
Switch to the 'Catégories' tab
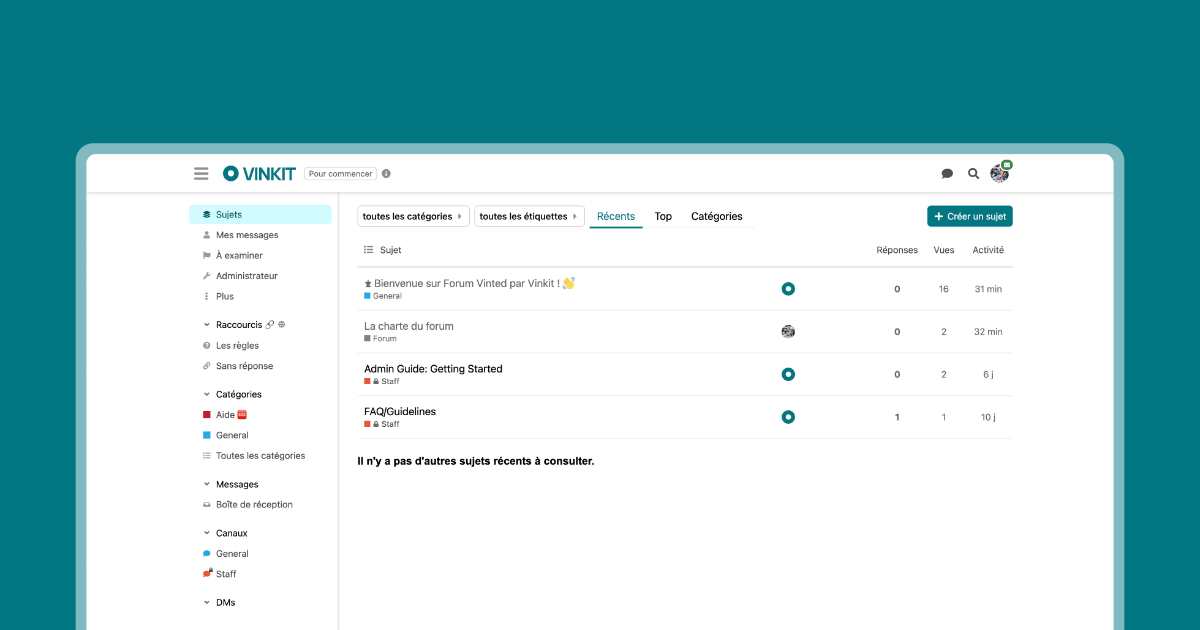click(x=717, y=216)
